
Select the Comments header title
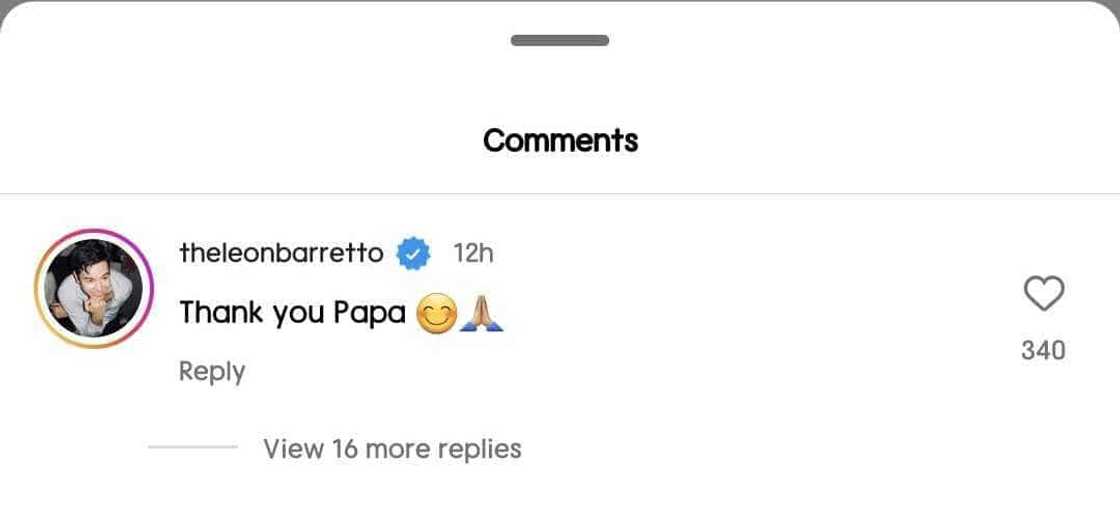(560, 140)
